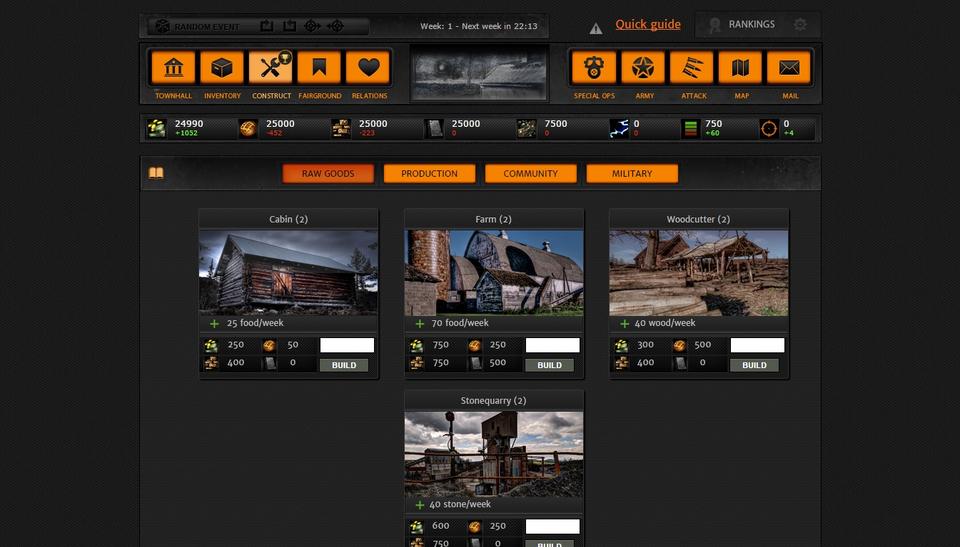Open the Relations heart icon
Screen dimensions: 960x547
click(368, 68)
